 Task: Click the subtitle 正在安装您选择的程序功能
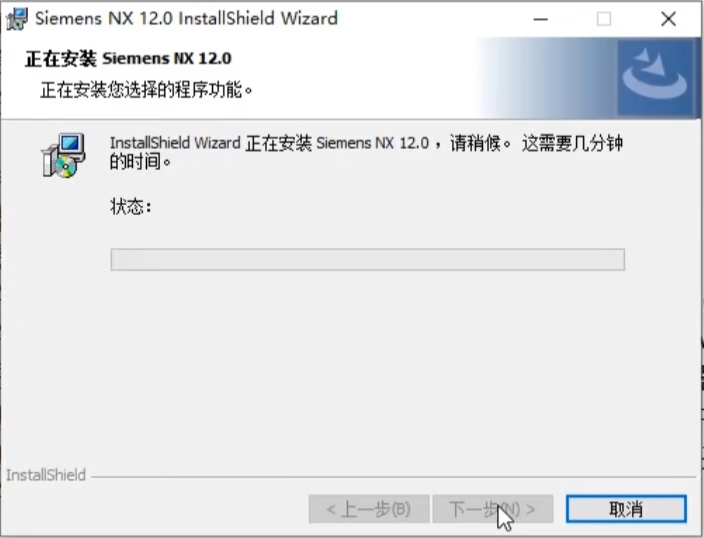(146, 90)
